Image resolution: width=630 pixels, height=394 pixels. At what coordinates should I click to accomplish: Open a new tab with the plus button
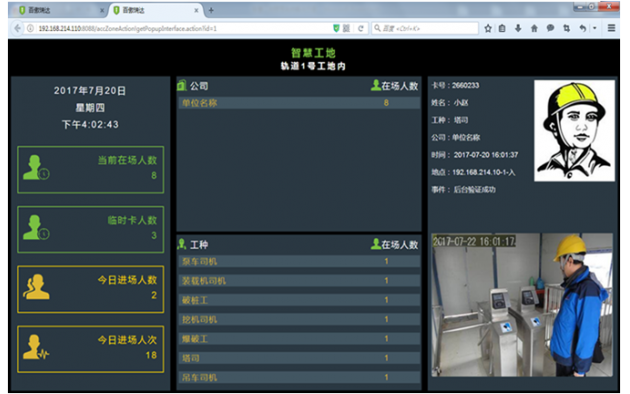[211, 10]
